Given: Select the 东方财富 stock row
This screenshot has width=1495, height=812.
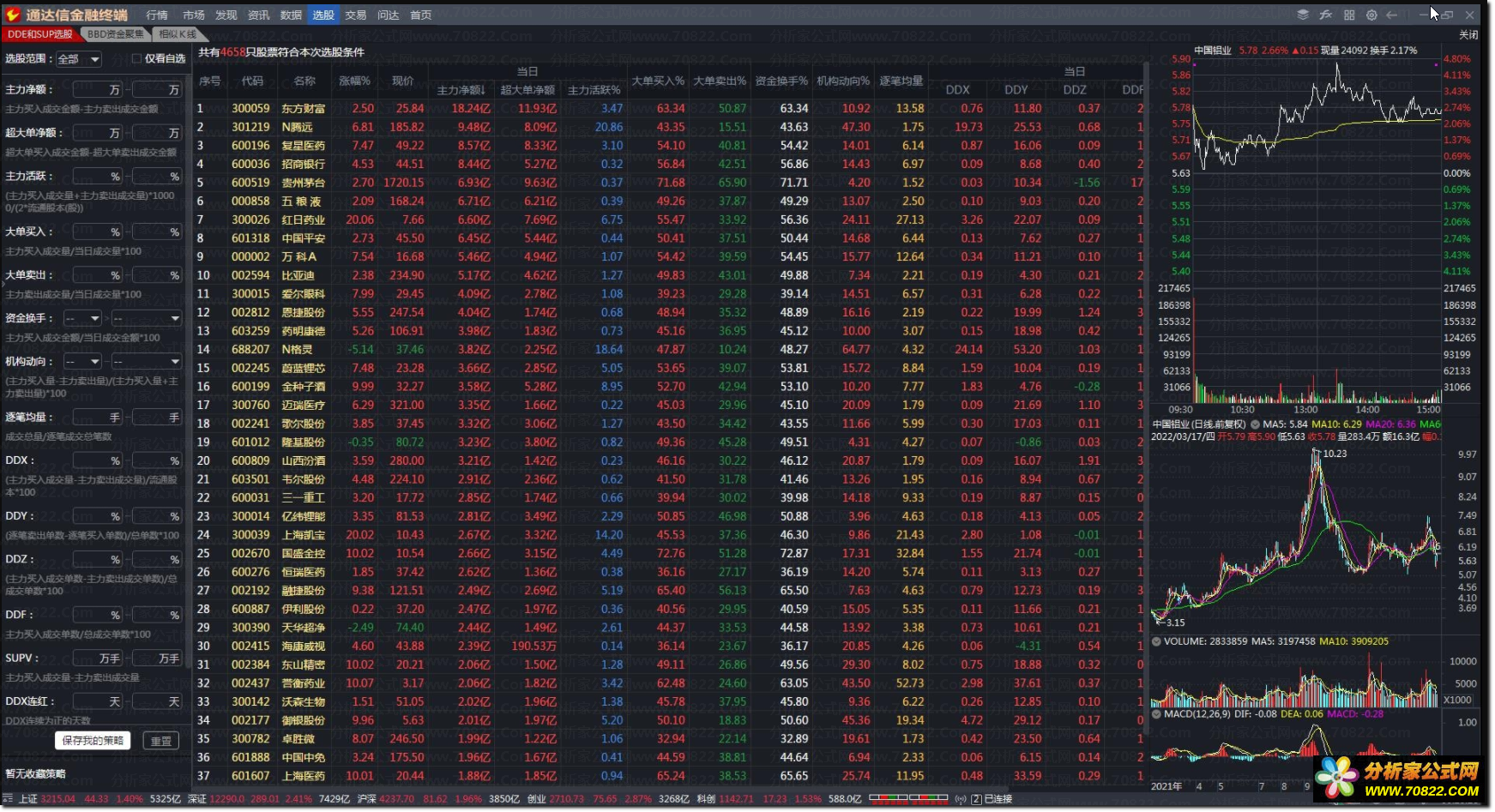Looking at the screenshot, I should (669, 108).
